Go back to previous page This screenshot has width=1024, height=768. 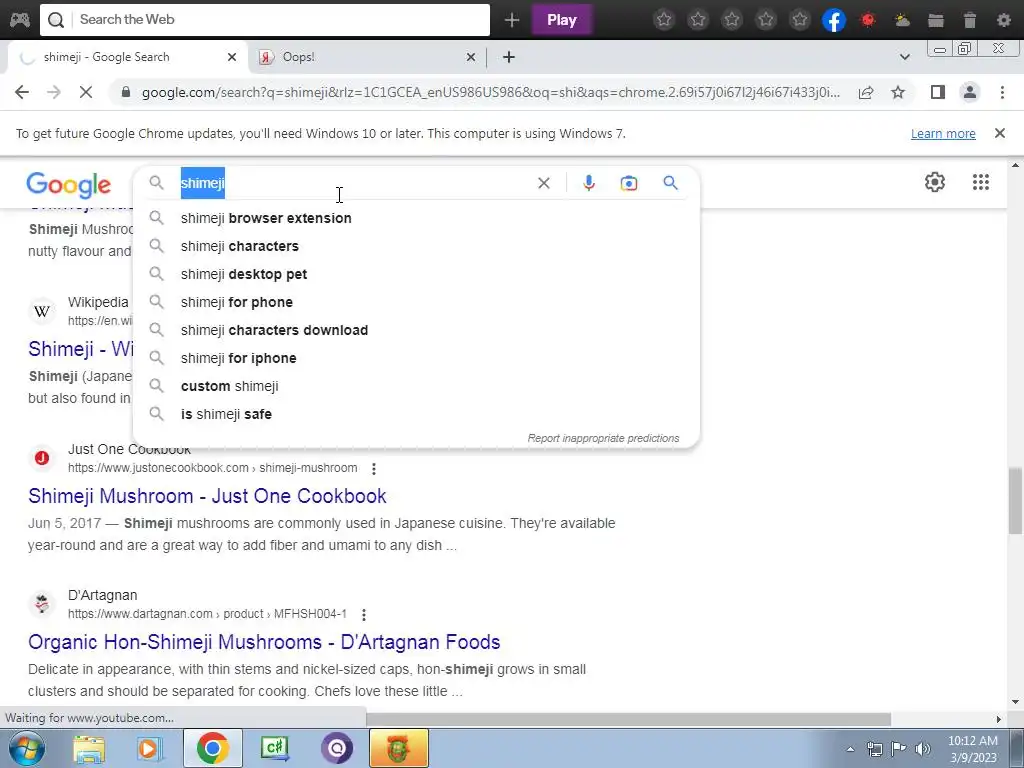22,92
